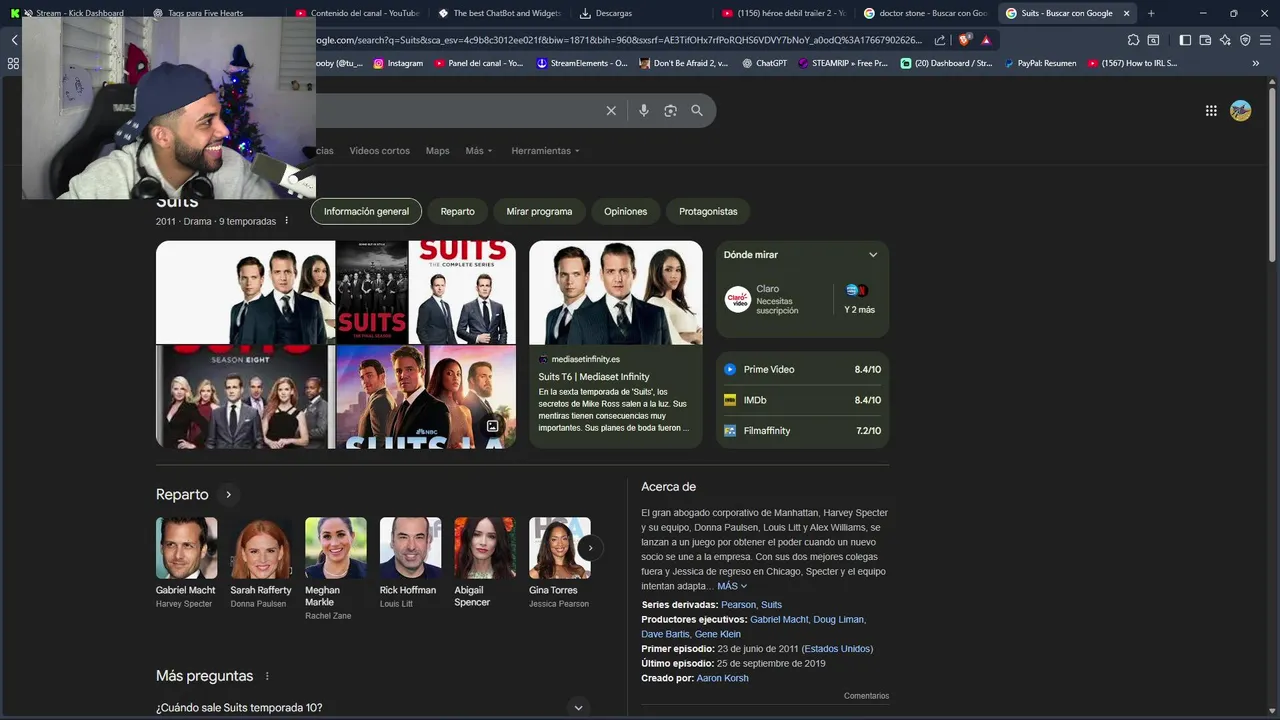This screenshot has height=720, width=1280.
Task: Open the browser hamburger menu
Action: click(1265, 40)
